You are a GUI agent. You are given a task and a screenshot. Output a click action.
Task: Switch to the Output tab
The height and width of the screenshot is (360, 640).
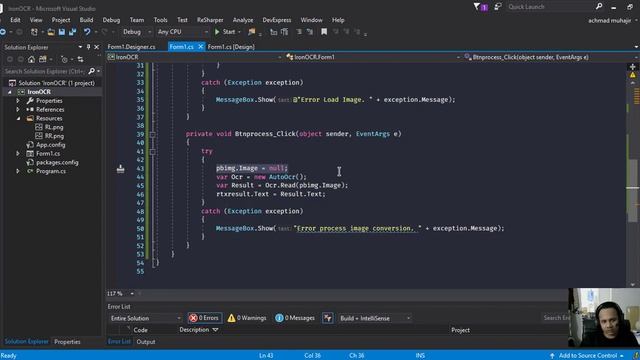tap(146, 342)
